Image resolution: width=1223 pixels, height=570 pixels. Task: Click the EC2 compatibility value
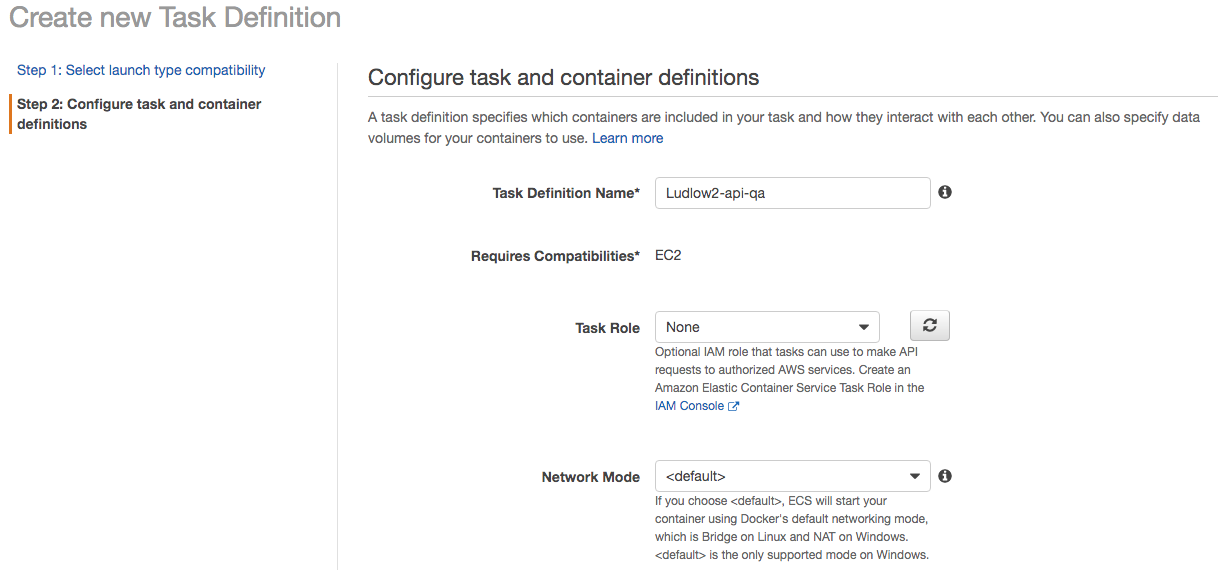tap(668, 255)
